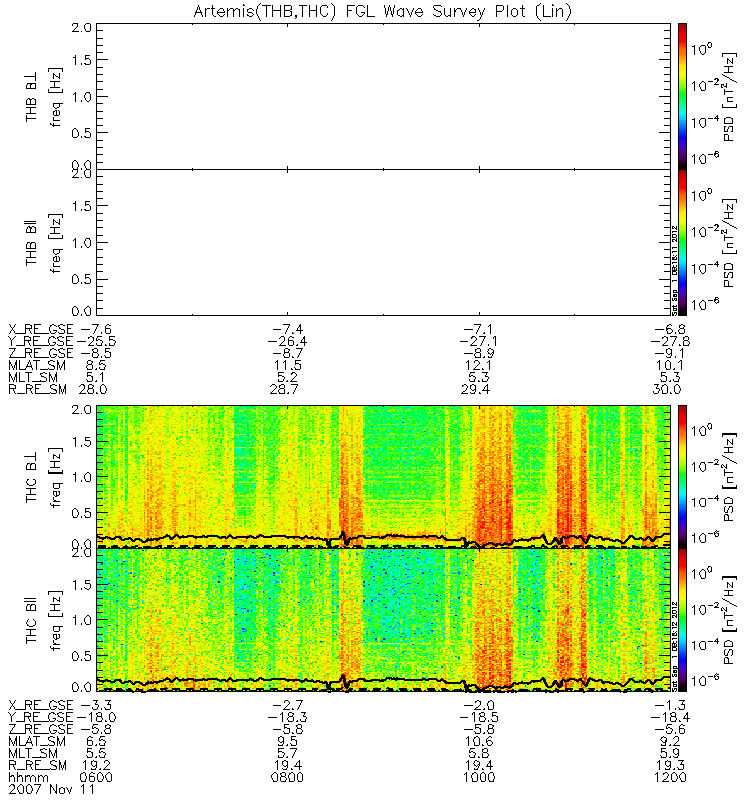Click the '1000' time label

pos(479,778)
